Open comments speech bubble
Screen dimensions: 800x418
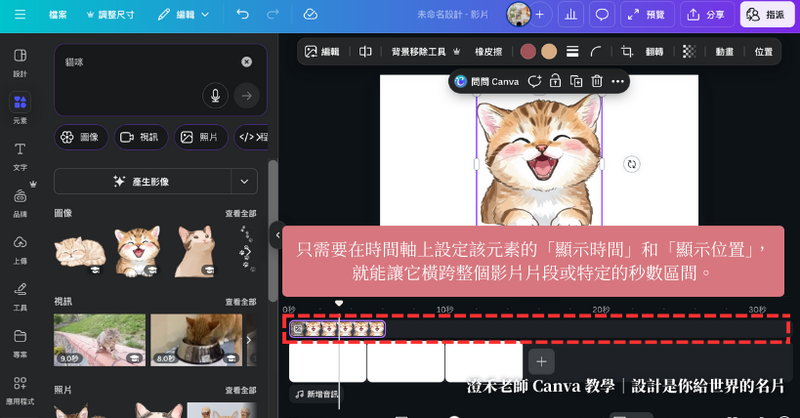(x=602, y=14)
